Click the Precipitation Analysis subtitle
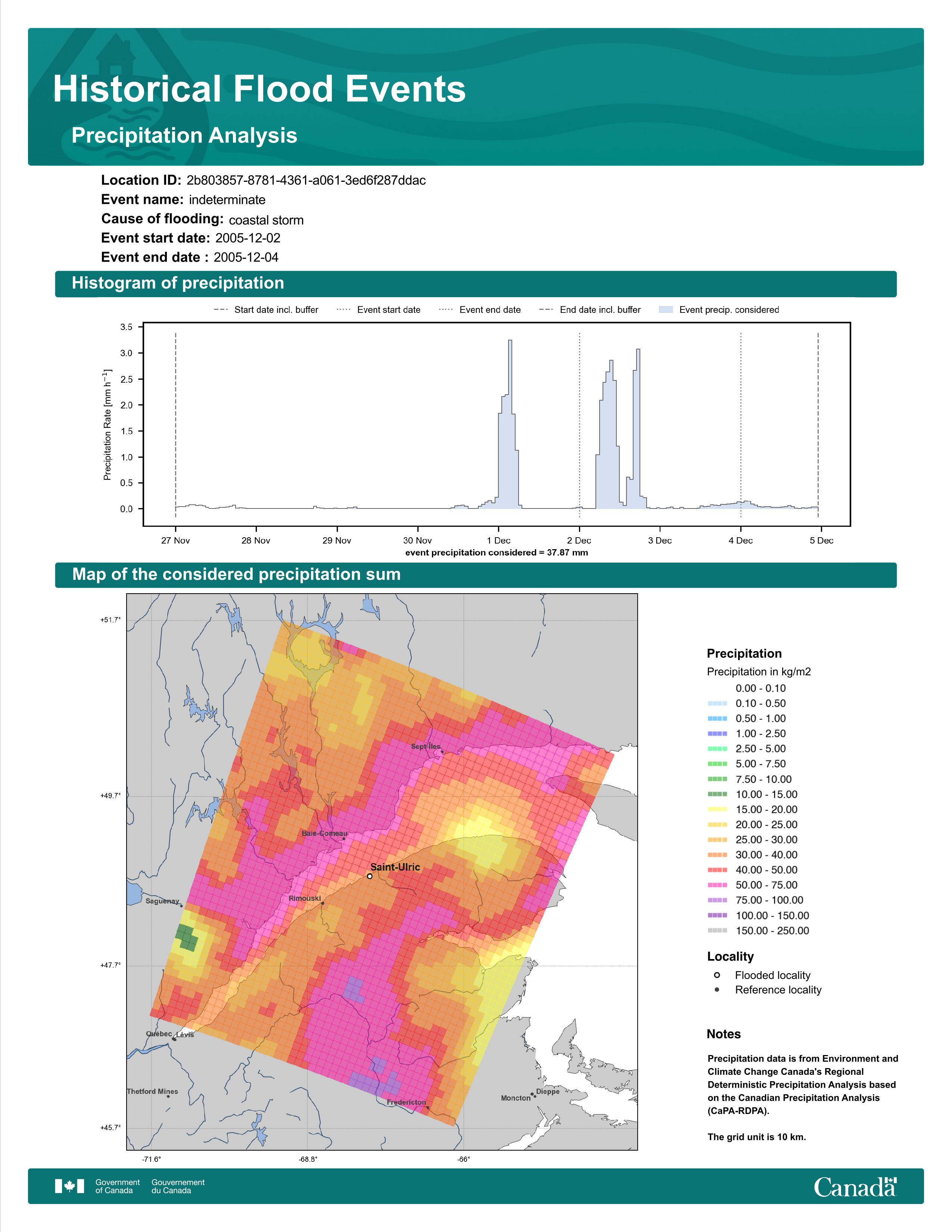The width and height of the screenshot is (952, 1232). (x=184, y=136)
